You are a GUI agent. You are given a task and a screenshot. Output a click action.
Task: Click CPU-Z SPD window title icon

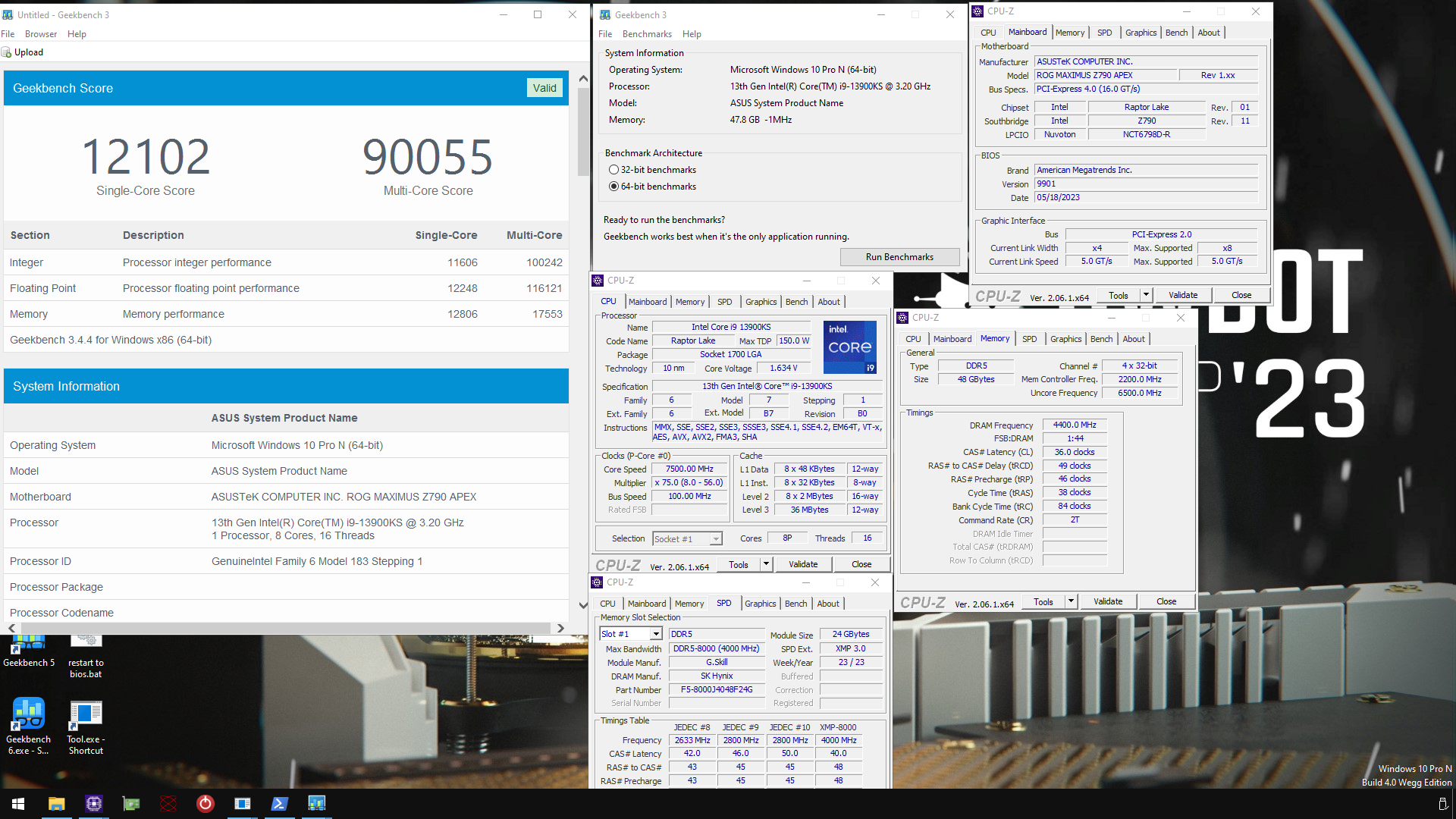coord(598,582)
